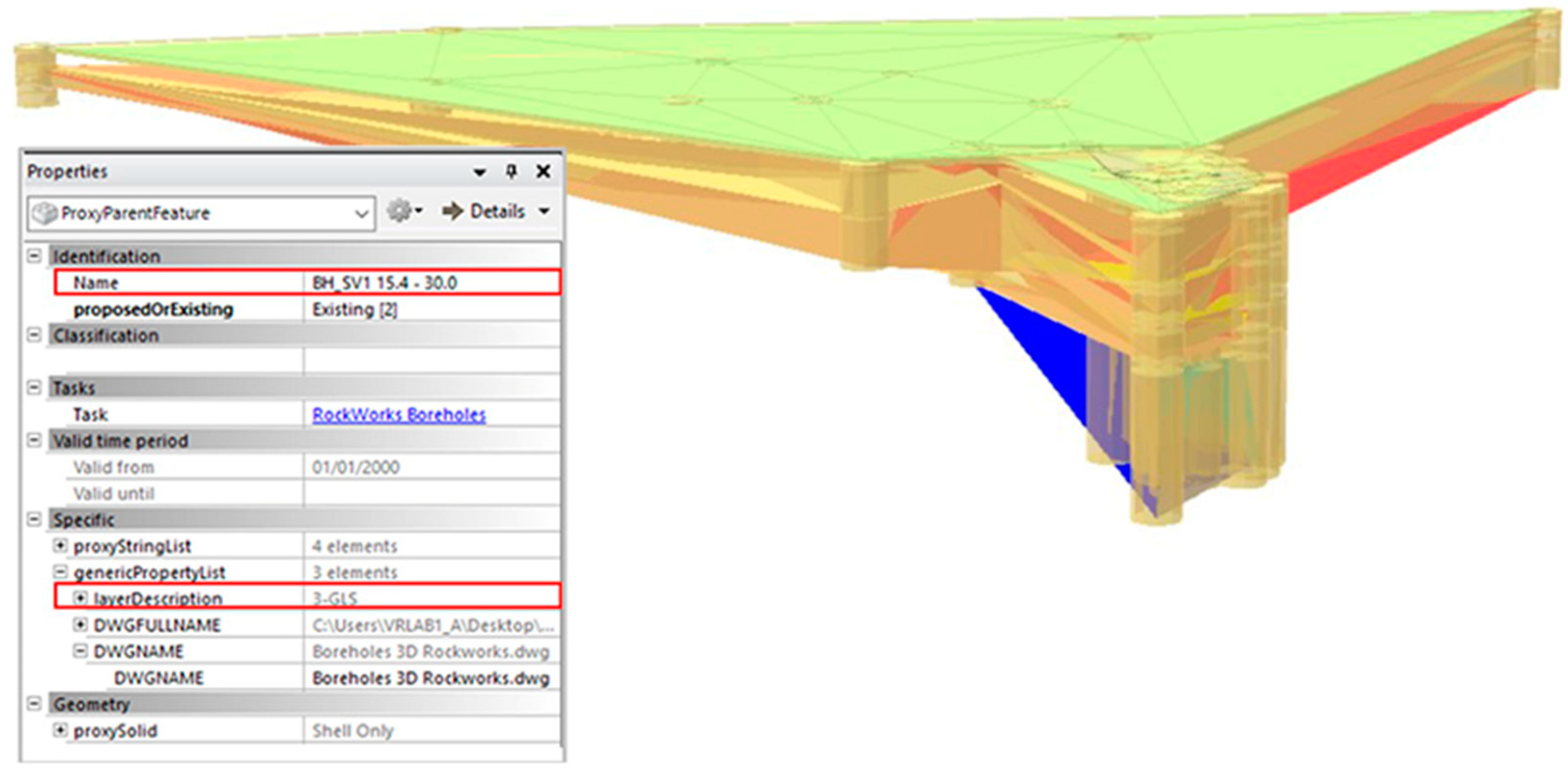1568x778 pixels.
Task: Collapse the genericPropertyList node
Action: click(x=60, y=571)
